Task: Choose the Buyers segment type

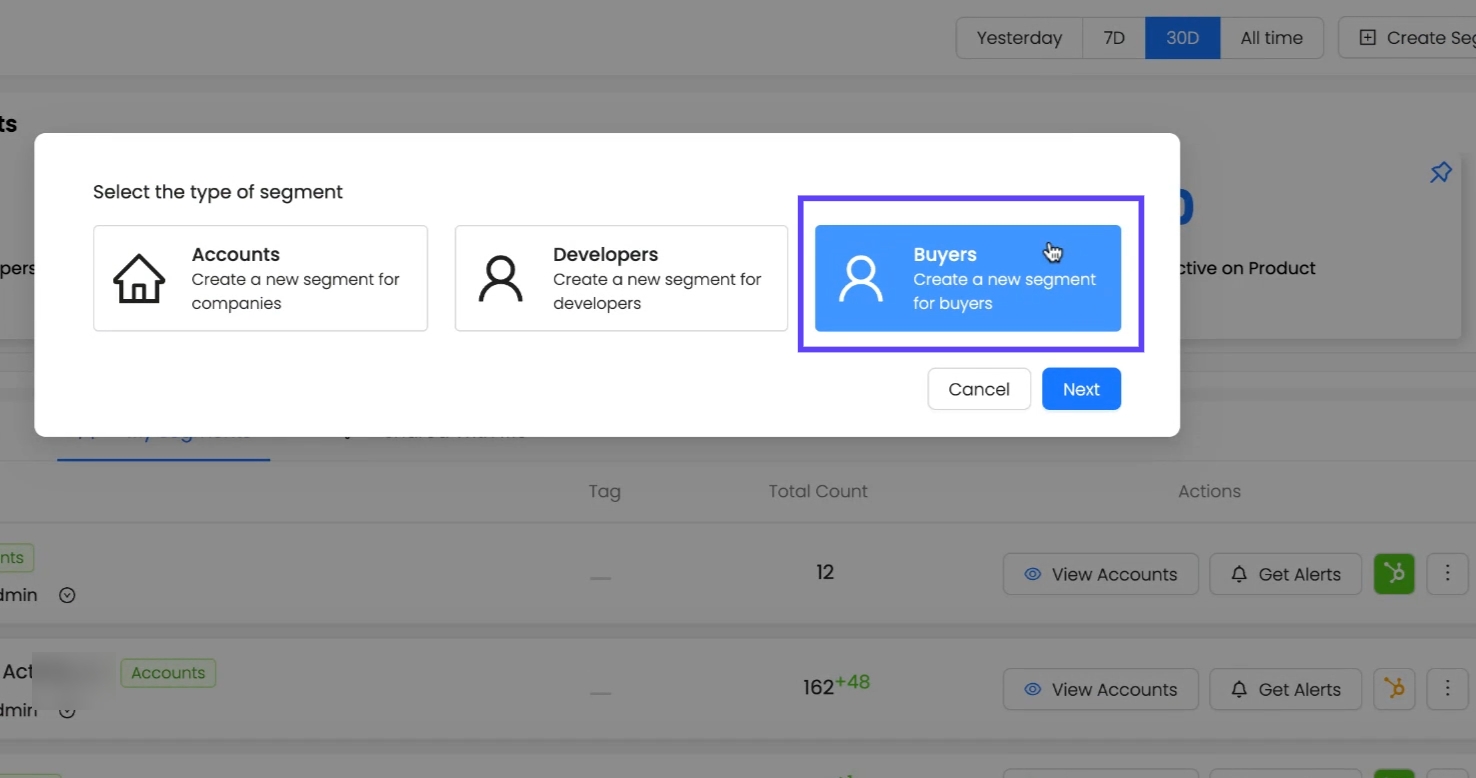Action: click(x=968, y=278)
